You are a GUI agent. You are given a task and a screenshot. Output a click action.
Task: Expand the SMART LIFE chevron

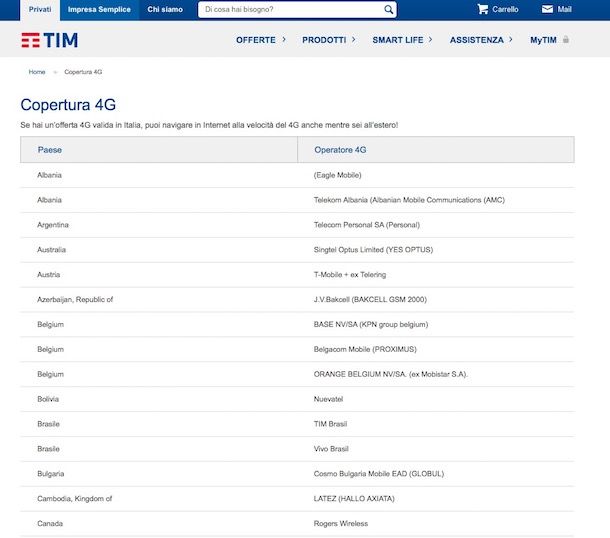(x=430, y=40)
